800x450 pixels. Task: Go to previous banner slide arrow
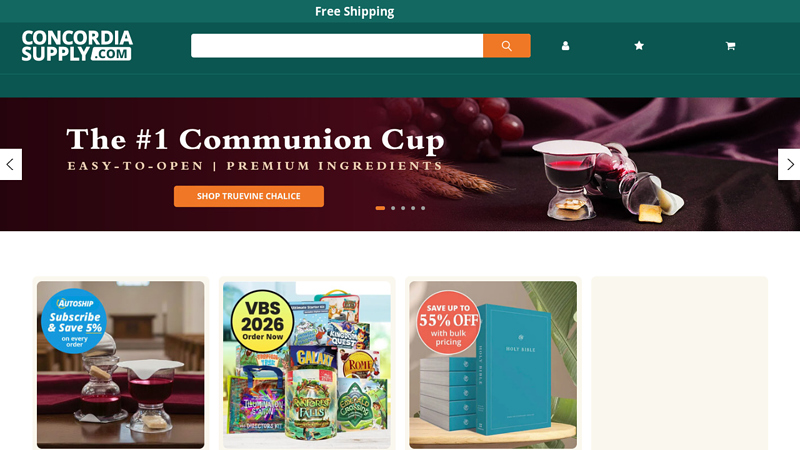pyautogui.click(x=10, y=164)
